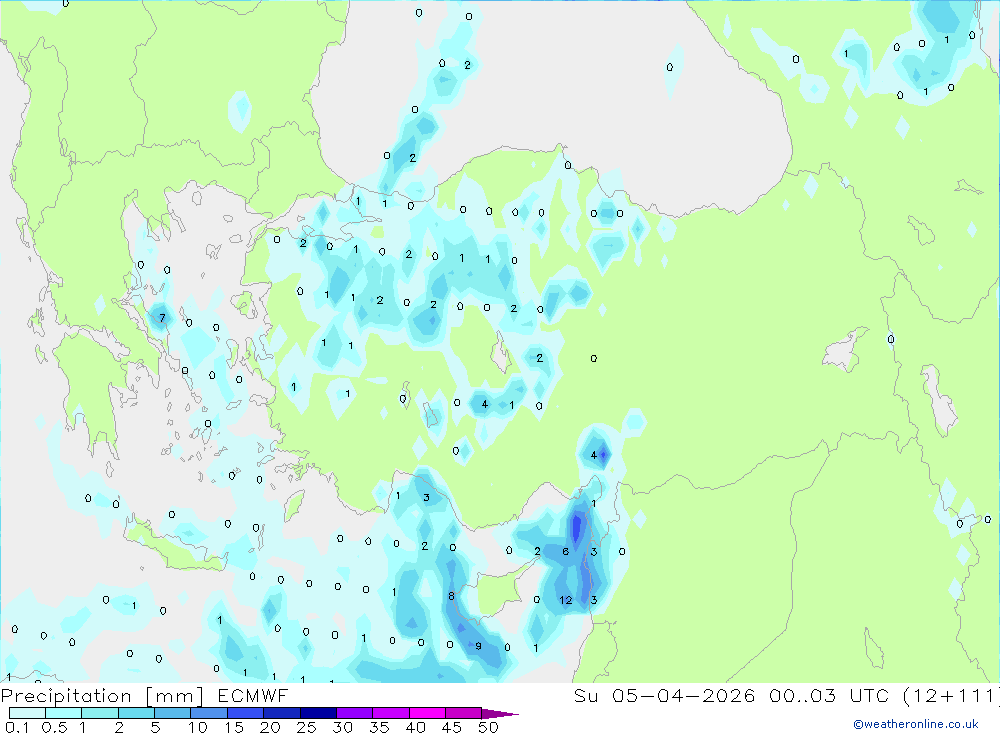Pick the 25–30 mm navy legend swatch
This screenshot has height=733, width=1000.
tap(318, 713)
